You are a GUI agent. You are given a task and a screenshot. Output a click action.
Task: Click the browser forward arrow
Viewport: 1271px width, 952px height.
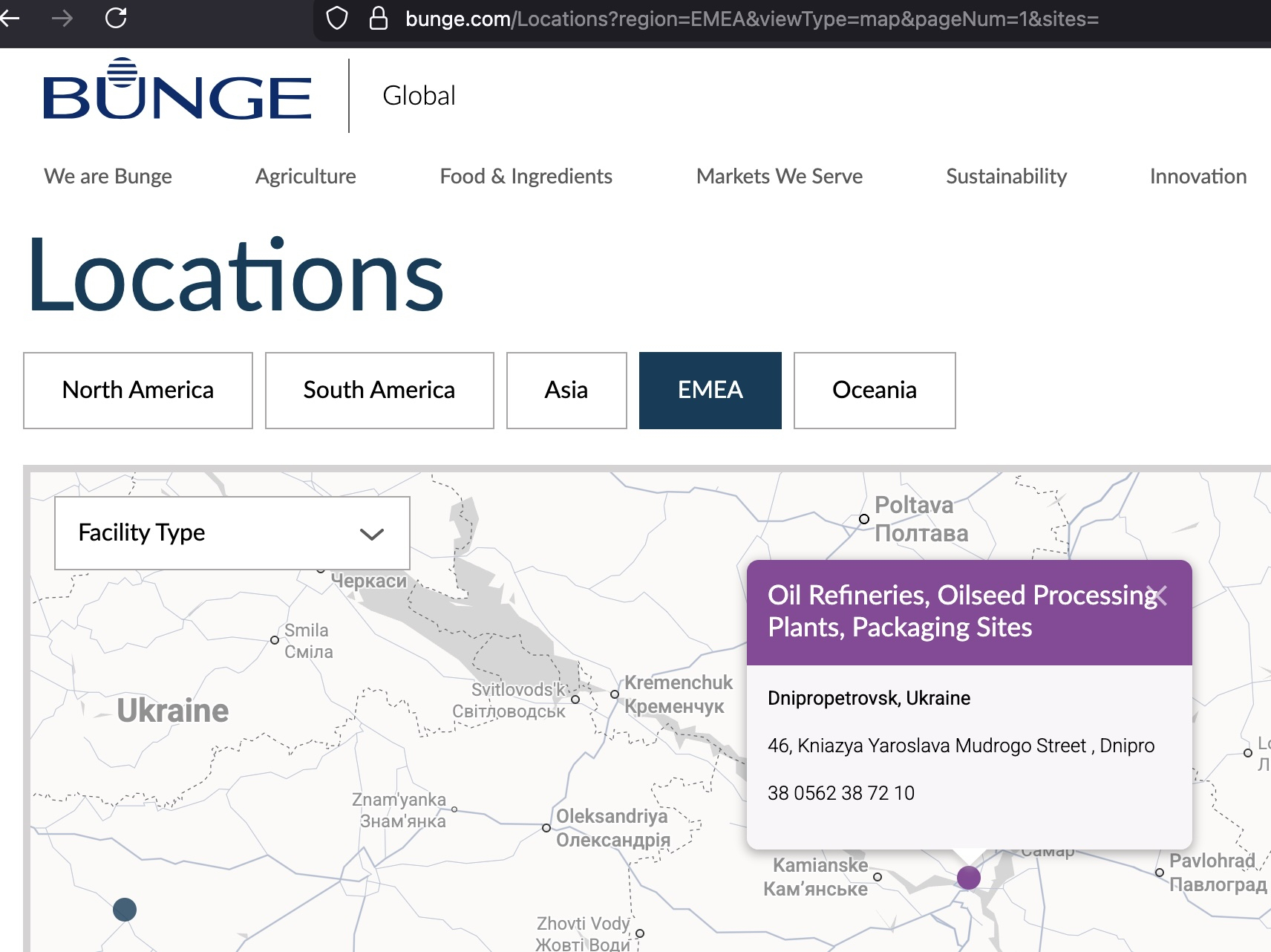(62, 18)
